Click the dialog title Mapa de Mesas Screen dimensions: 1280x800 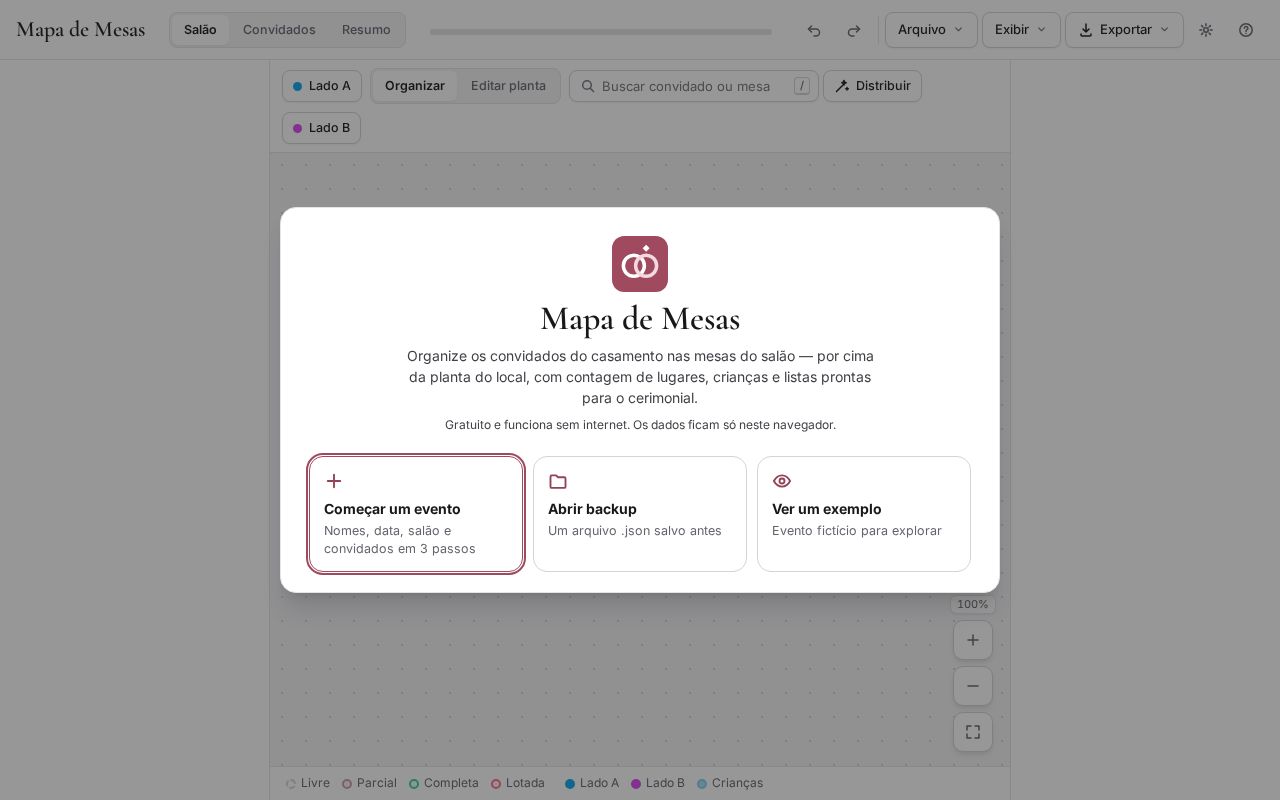tap(640, 319)
